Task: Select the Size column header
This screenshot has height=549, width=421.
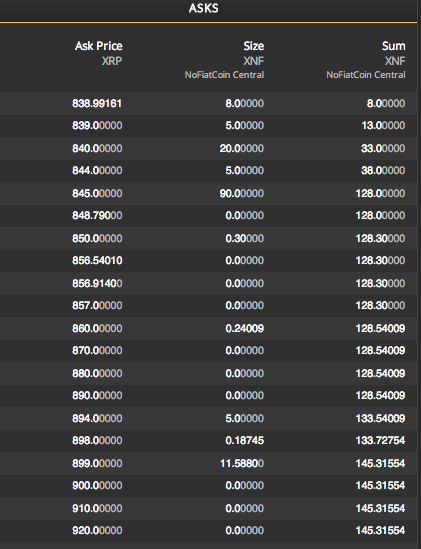Action: click(x=254, y=46)
